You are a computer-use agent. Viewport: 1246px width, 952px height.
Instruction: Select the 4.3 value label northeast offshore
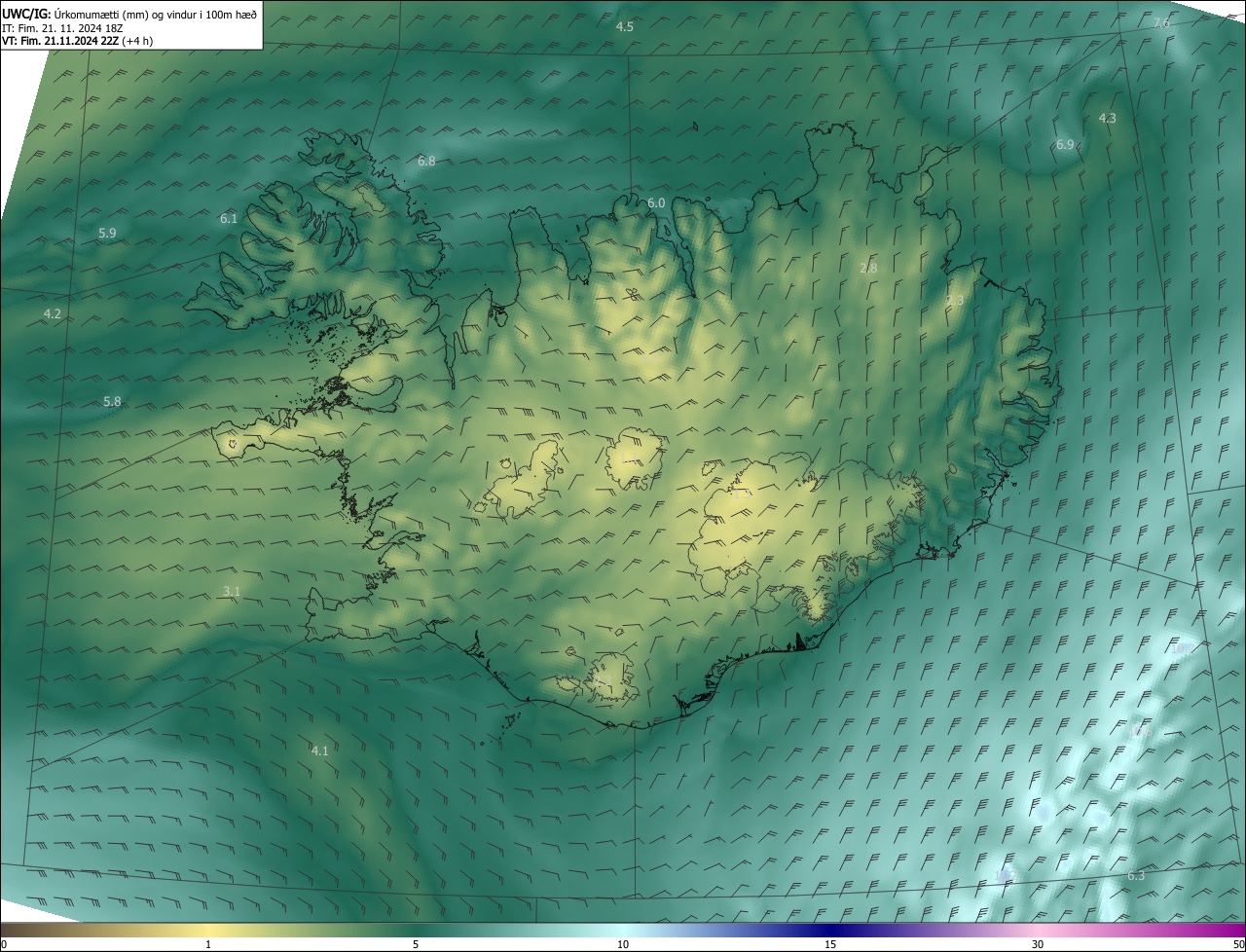(1107, 118)
